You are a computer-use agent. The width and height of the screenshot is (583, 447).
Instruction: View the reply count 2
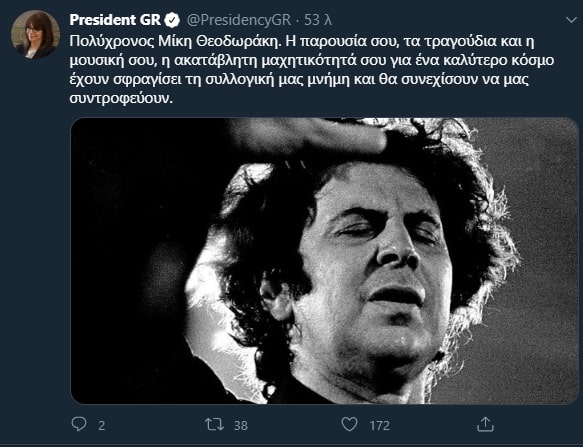click(102, 425)
